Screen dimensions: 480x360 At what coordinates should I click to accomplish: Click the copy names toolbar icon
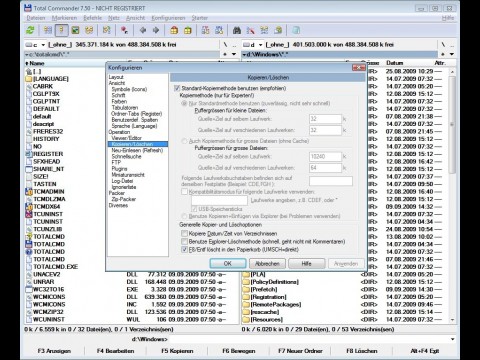[278, 30]
